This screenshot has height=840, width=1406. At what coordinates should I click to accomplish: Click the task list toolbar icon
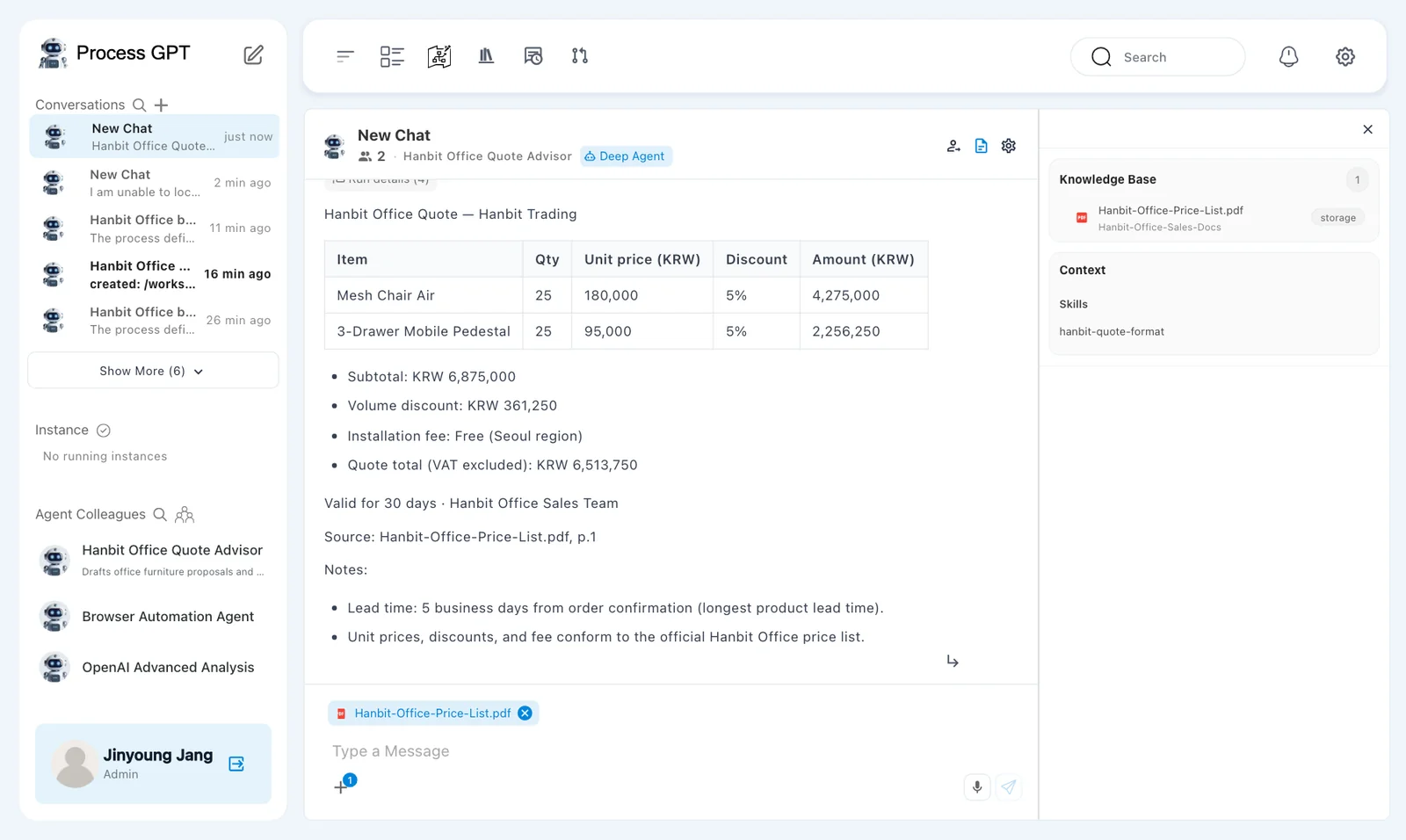(392, 57)
